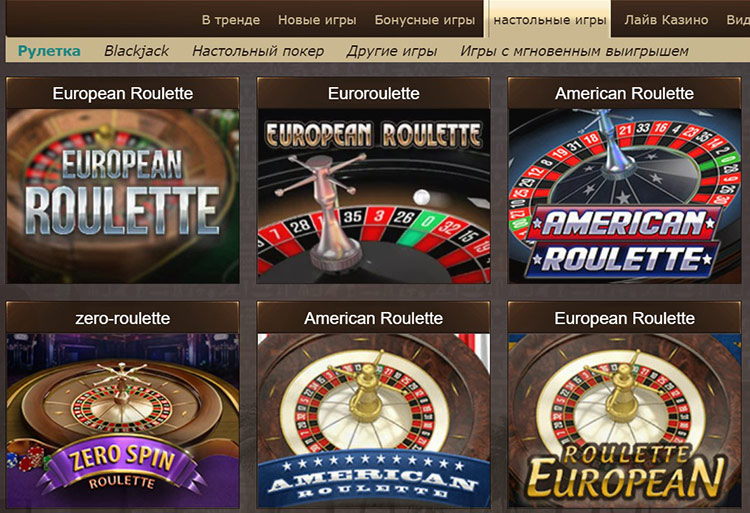Image resolution: width=750 pixels, height=513 pixels.
Task: Open American Roulette blue-wheel thumbnail
Action: point(624,196)
